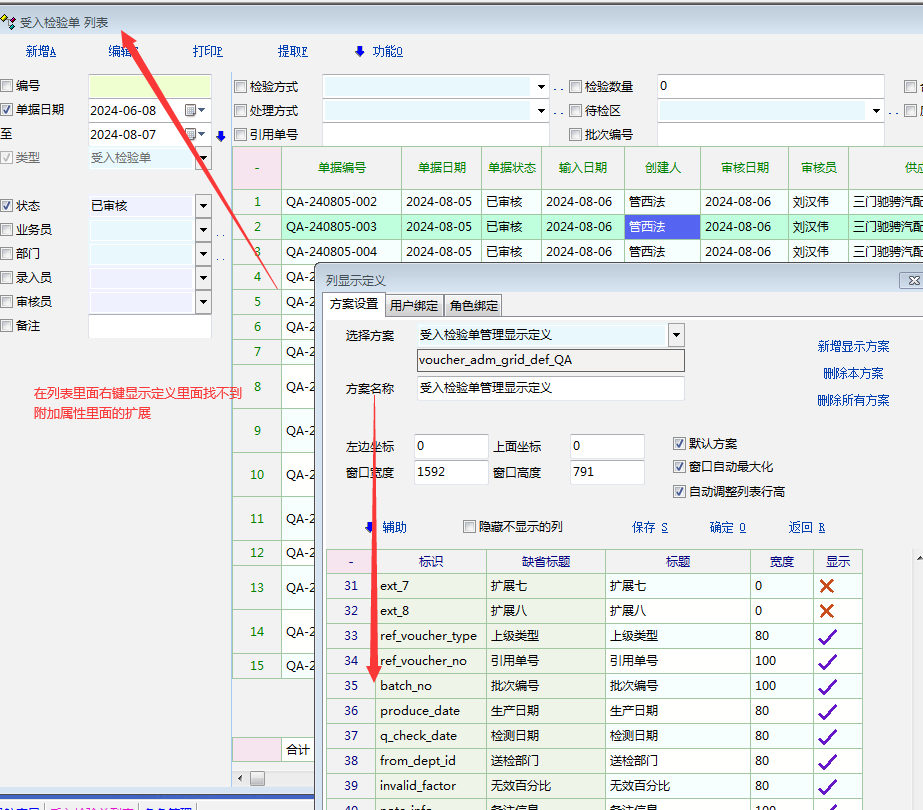
Task: Switch to the 用户绑定 tab
Action: (x=414, y=305)
